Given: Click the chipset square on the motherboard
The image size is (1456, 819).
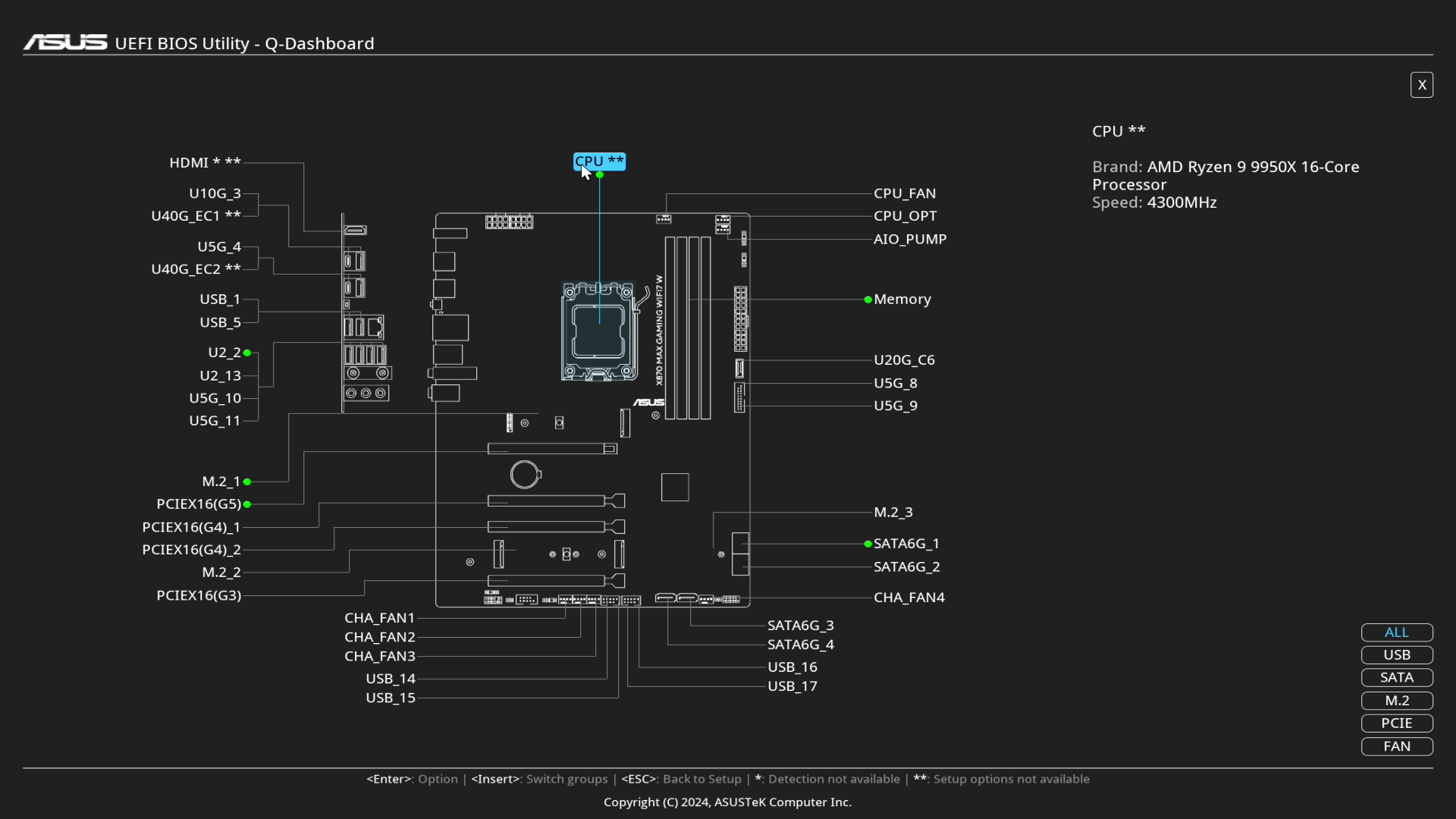Looking at the screenshot, I should point(674,487).
